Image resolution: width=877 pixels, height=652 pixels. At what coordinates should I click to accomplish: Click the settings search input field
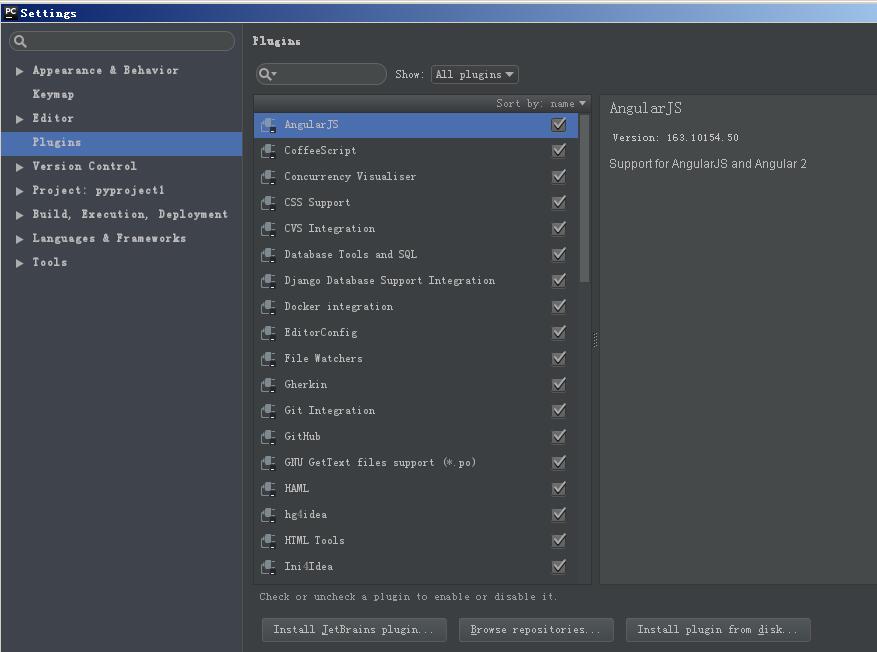pyautogui.click(x=122, y=41)
